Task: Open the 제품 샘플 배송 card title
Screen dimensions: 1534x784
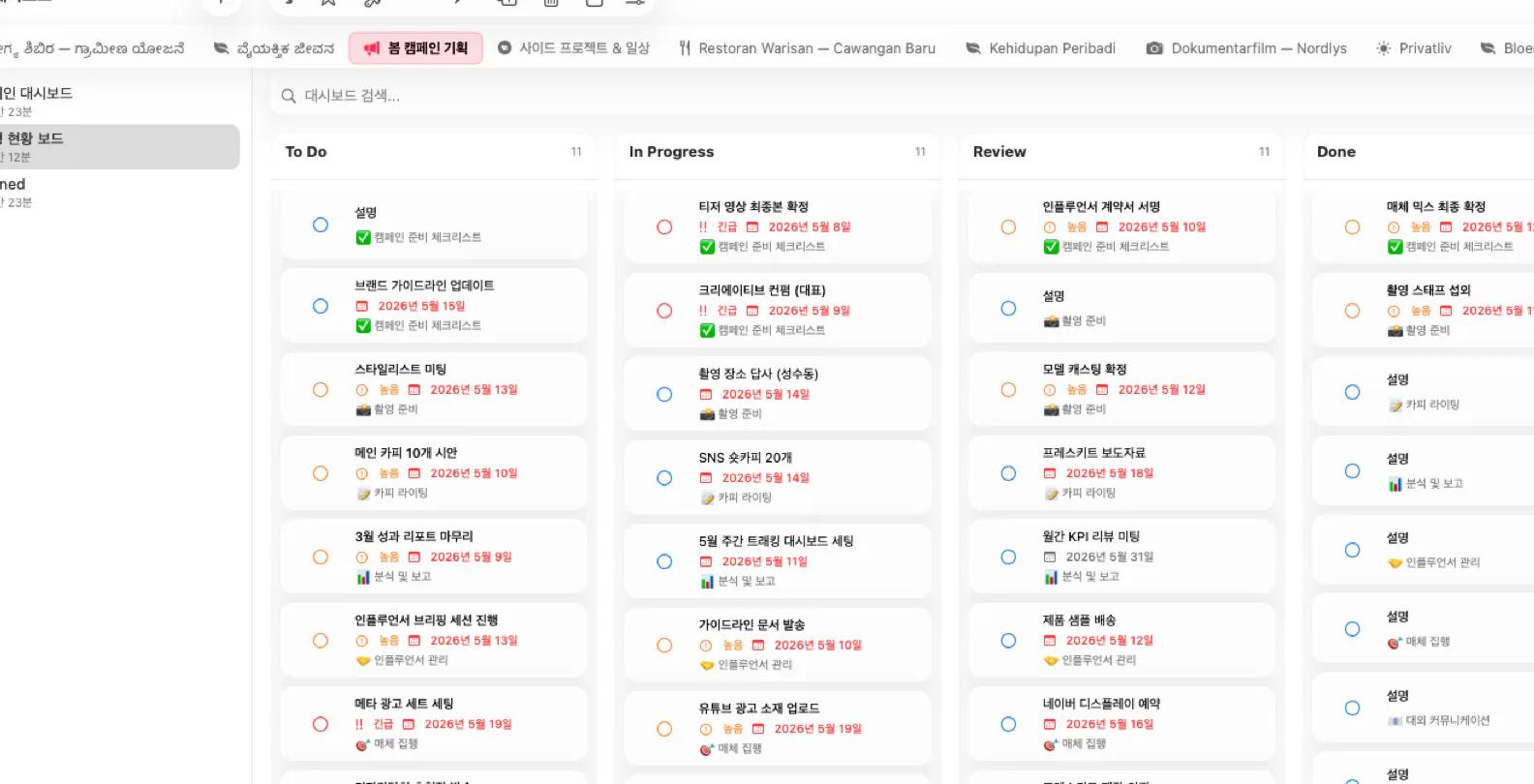Action: point(1079,620)
